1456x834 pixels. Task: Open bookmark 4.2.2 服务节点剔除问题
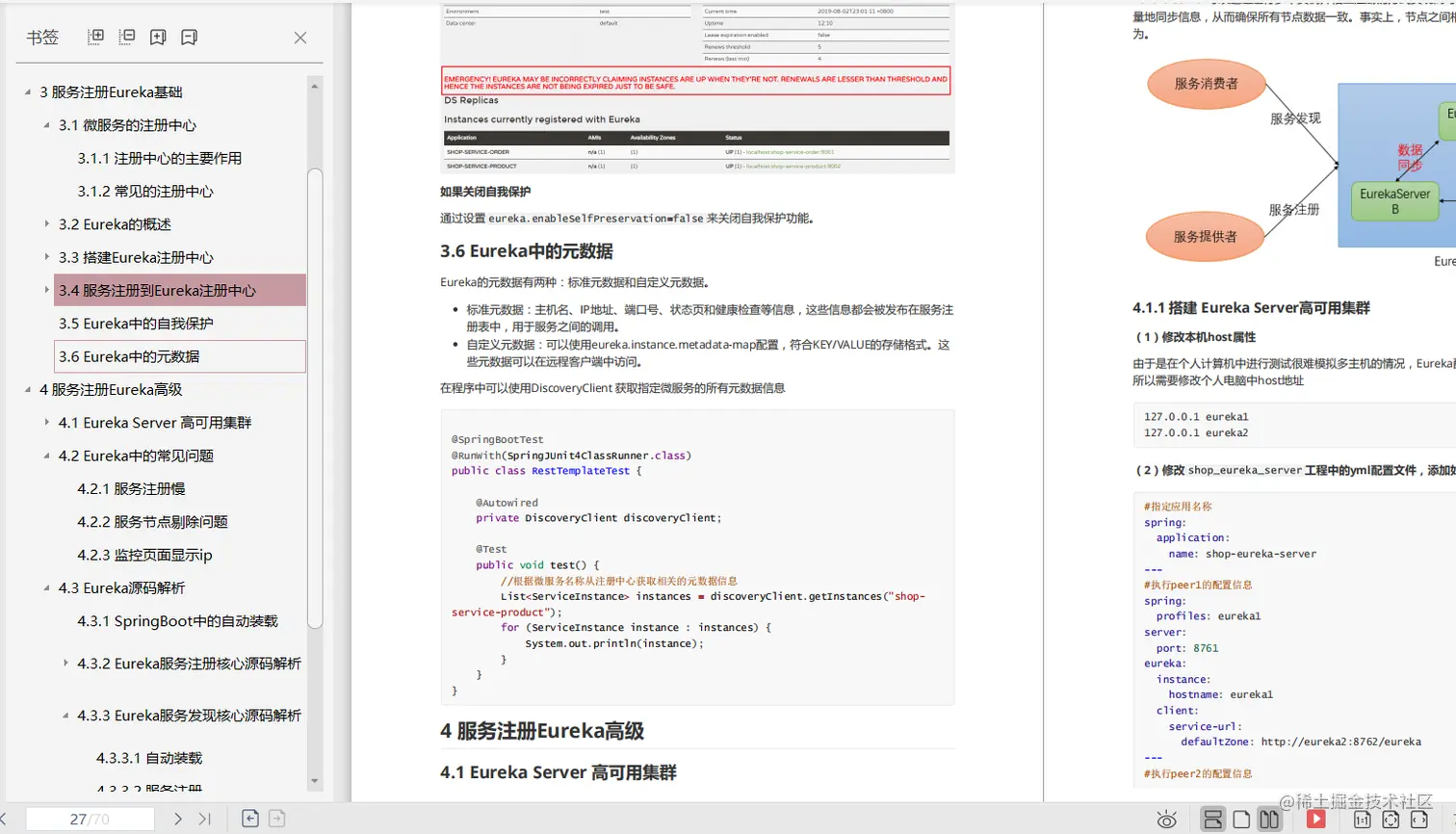[152, 521]
